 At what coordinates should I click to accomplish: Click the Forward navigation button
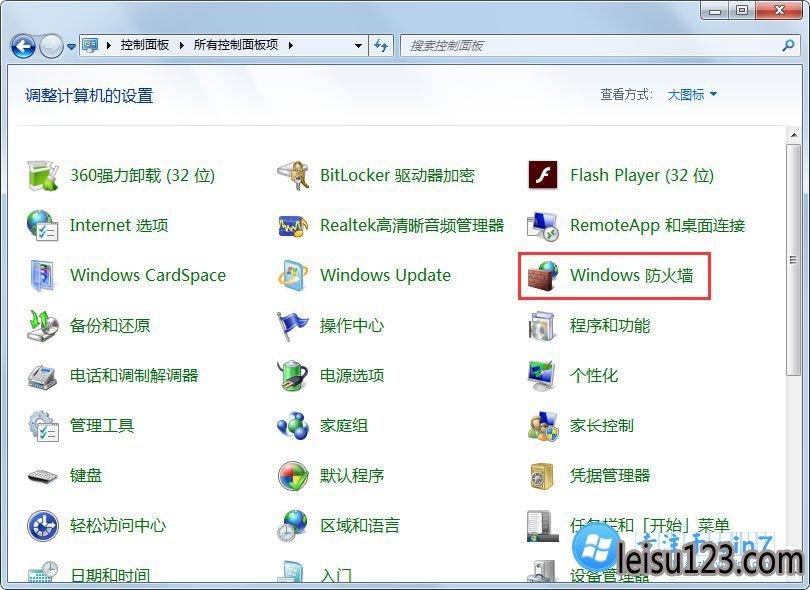coord(51,46)
